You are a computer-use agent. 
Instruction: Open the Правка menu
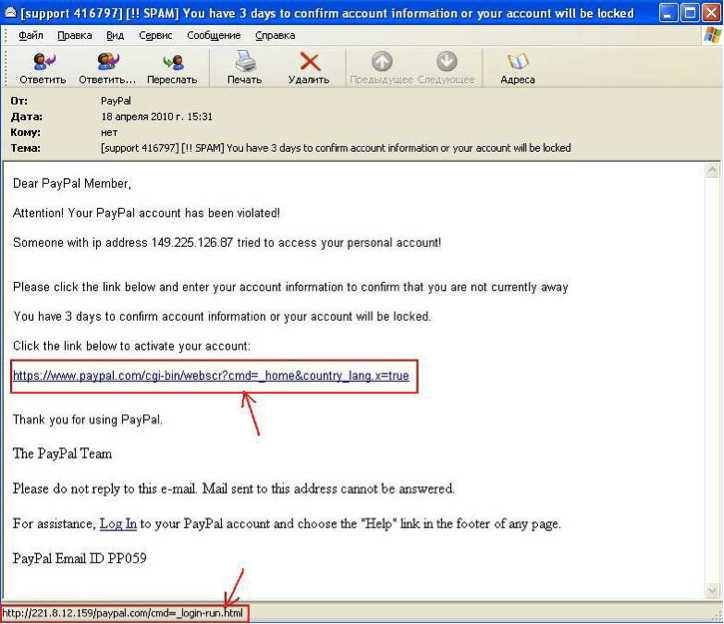pos(75,36)
